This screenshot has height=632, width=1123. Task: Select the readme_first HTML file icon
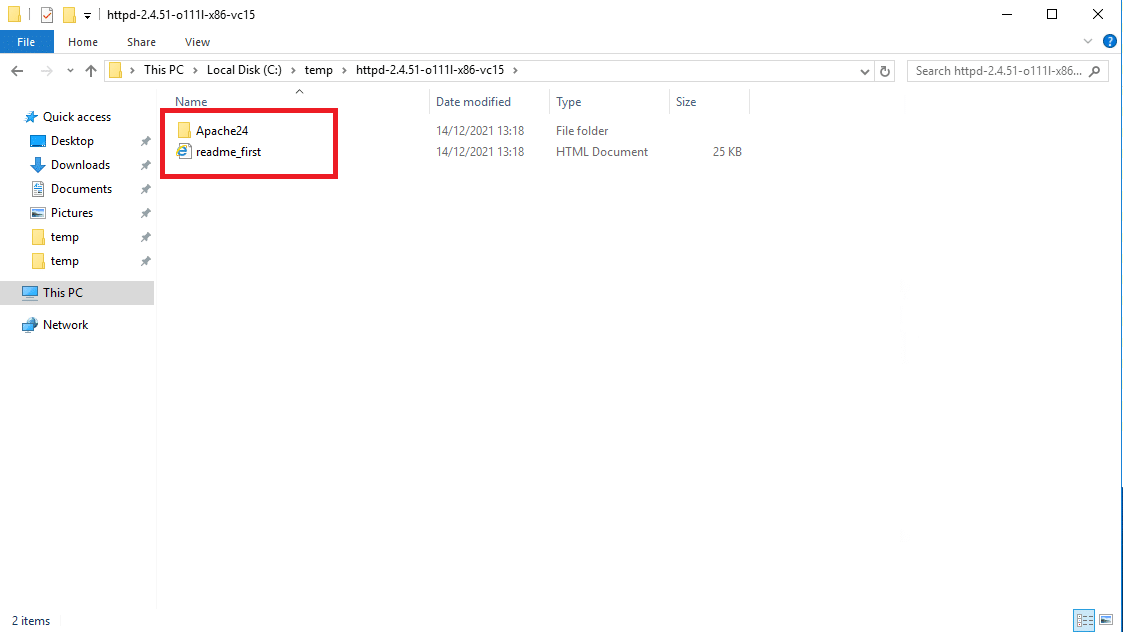click(184, 151)
